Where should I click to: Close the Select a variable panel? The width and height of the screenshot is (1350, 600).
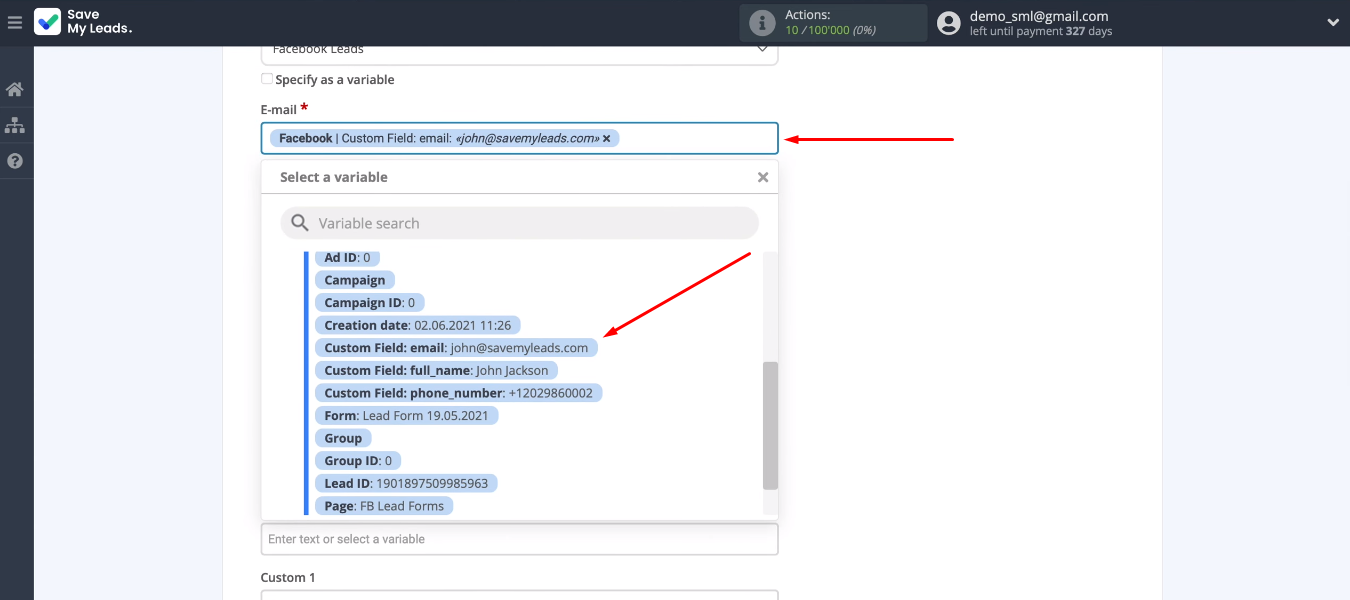(763, 177)
